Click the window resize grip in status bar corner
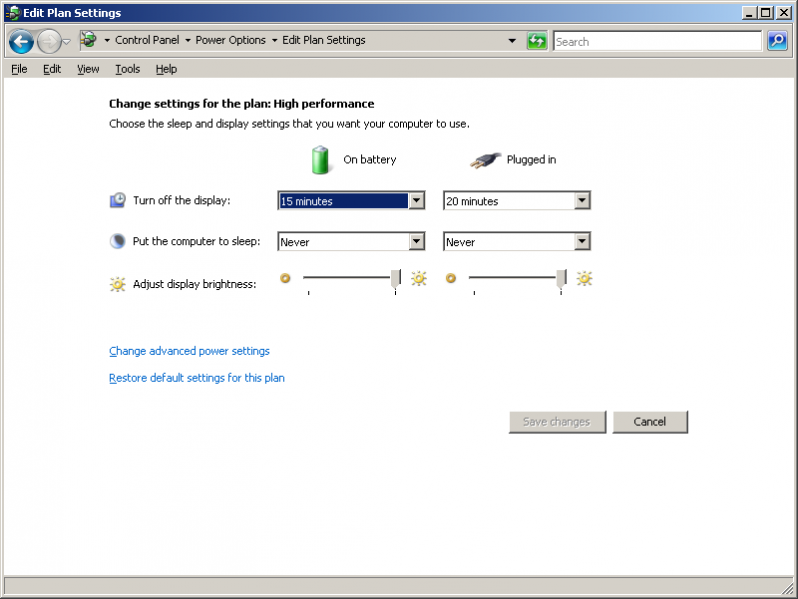The height and width of the screenshot is (599, 798). tap(788, 589)
